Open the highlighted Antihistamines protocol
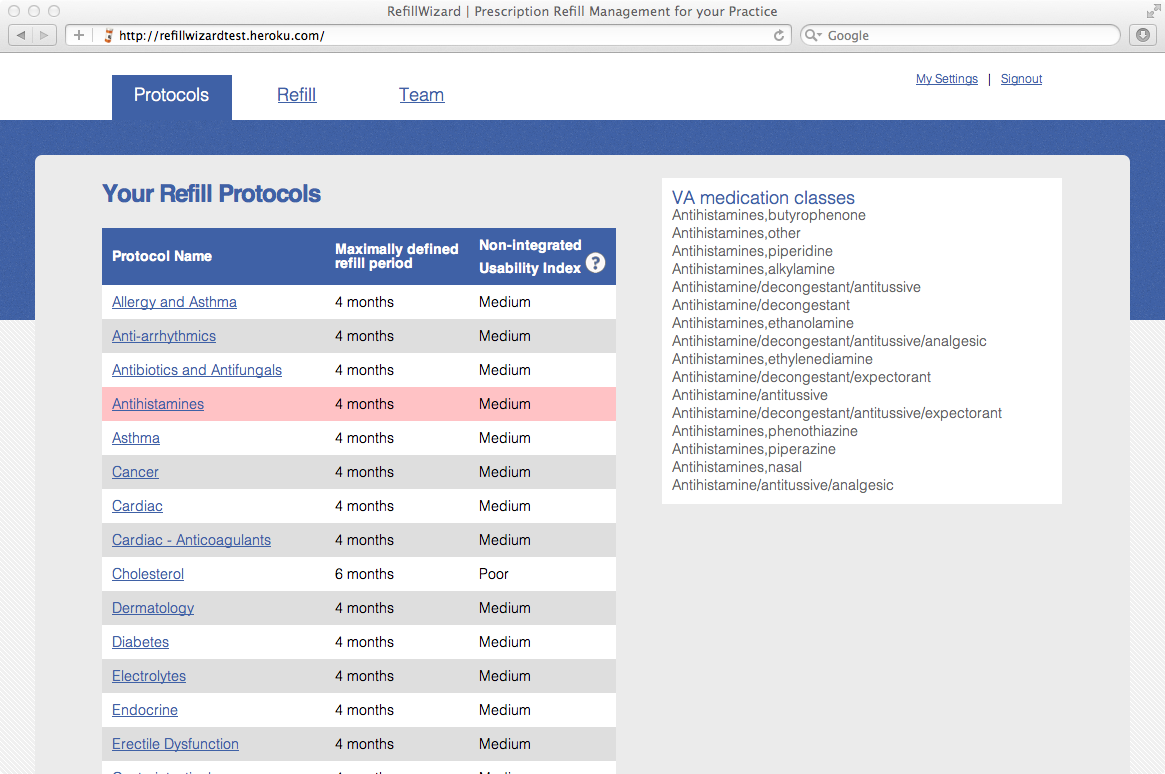Viewport: 1165px width, 774px height. pyautogui.click(x=158, y=404)
